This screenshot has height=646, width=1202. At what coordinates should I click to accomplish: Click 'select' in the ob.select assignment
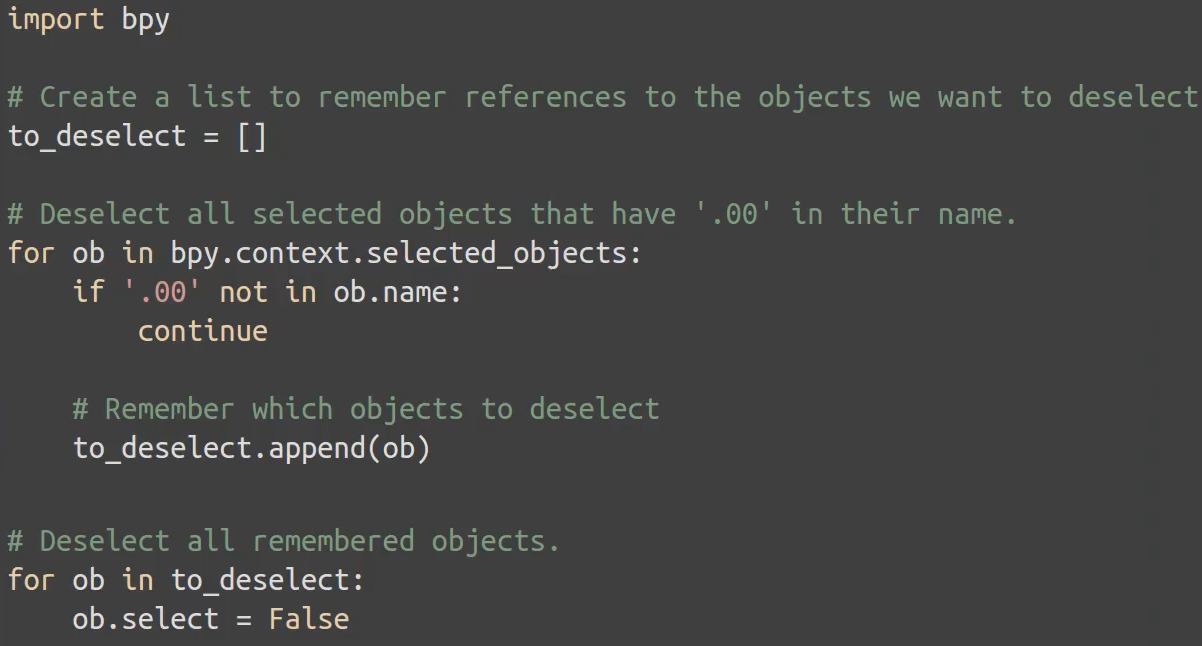click(x=170, y=619)
